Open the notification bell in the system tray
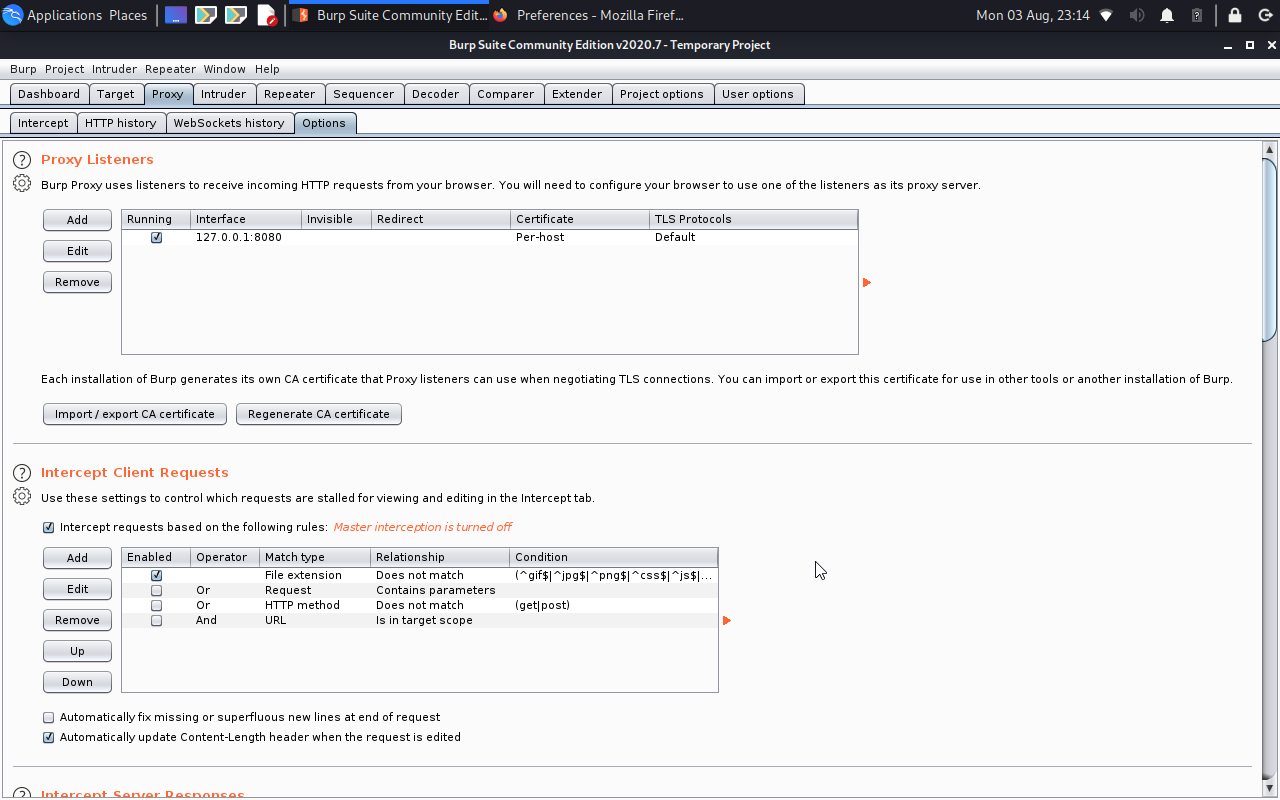Screen dimensions: 1280x800 pyautogui.click(x=1165, y=15)
